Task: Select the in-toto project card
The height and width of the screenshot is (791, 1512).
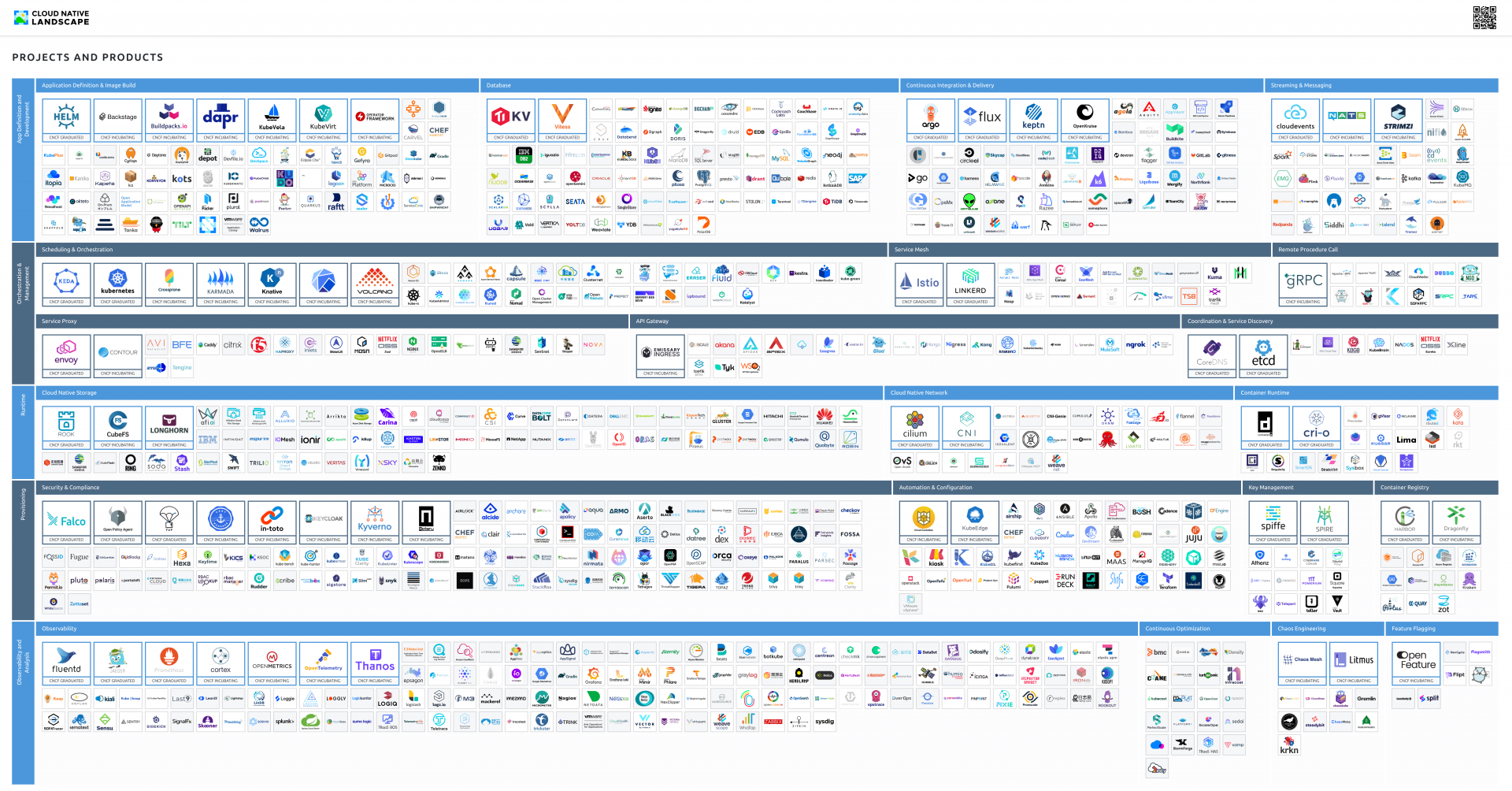Action: (272, 522)
